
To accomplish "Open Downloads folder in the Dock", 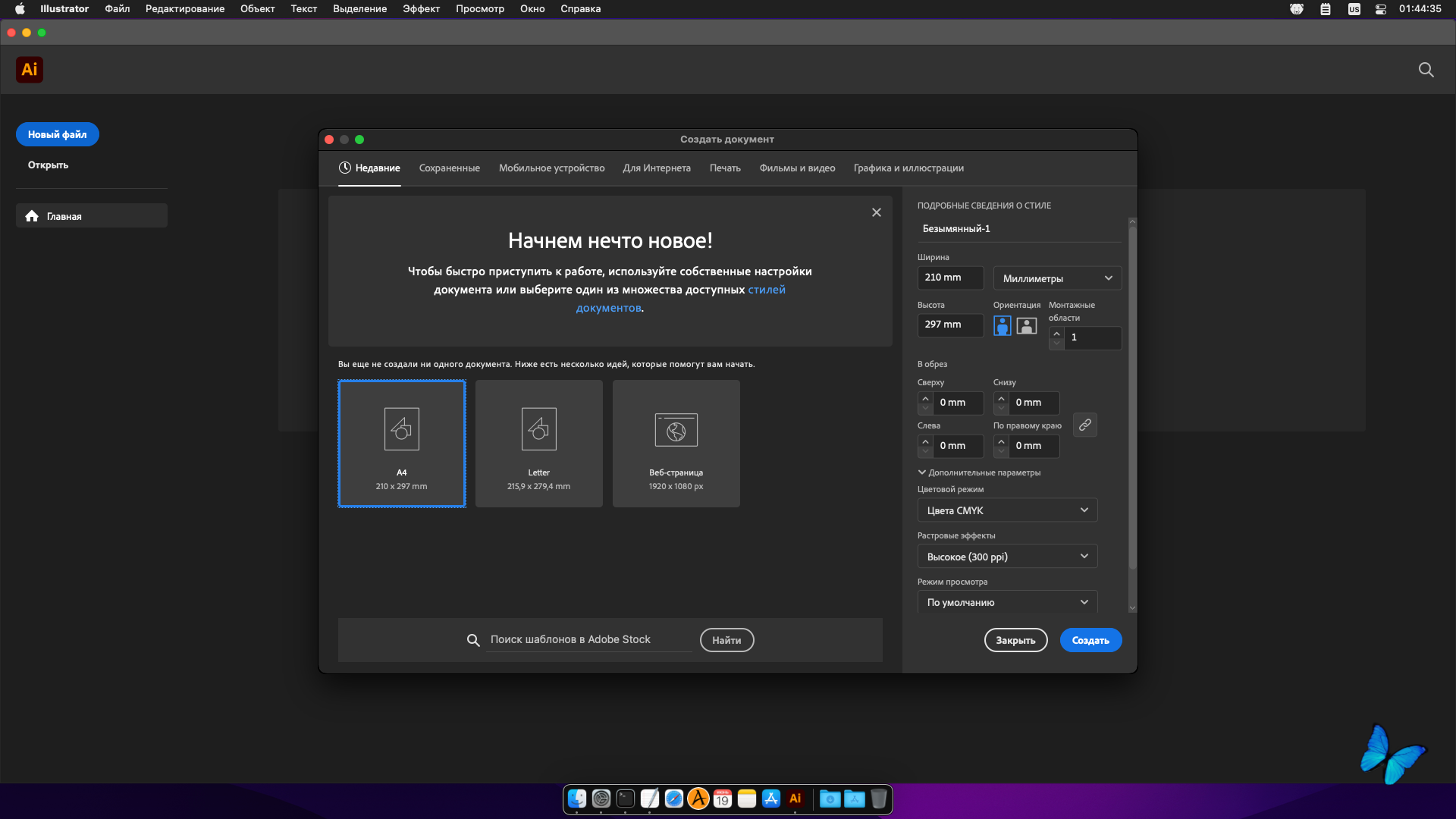I will tap(830, 799).
